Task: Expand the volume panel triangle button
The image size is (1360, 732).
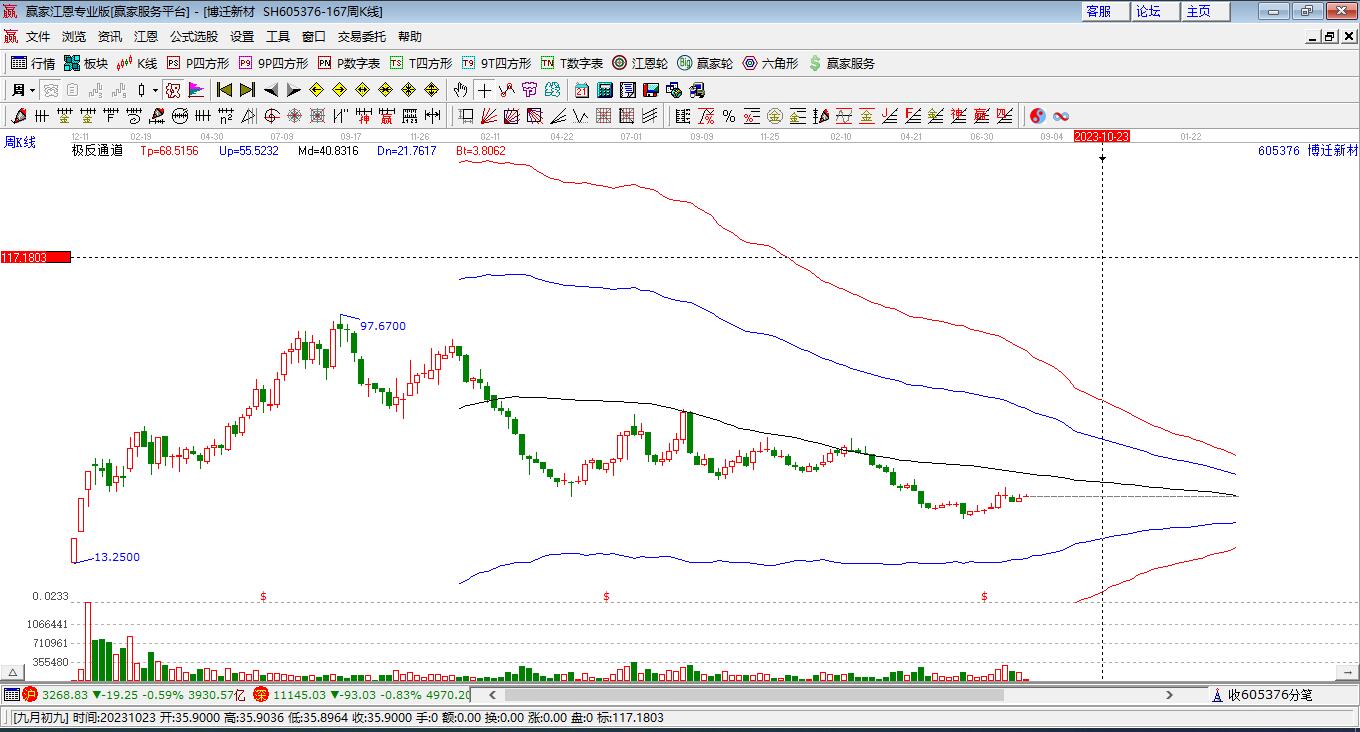Action: 12,673
